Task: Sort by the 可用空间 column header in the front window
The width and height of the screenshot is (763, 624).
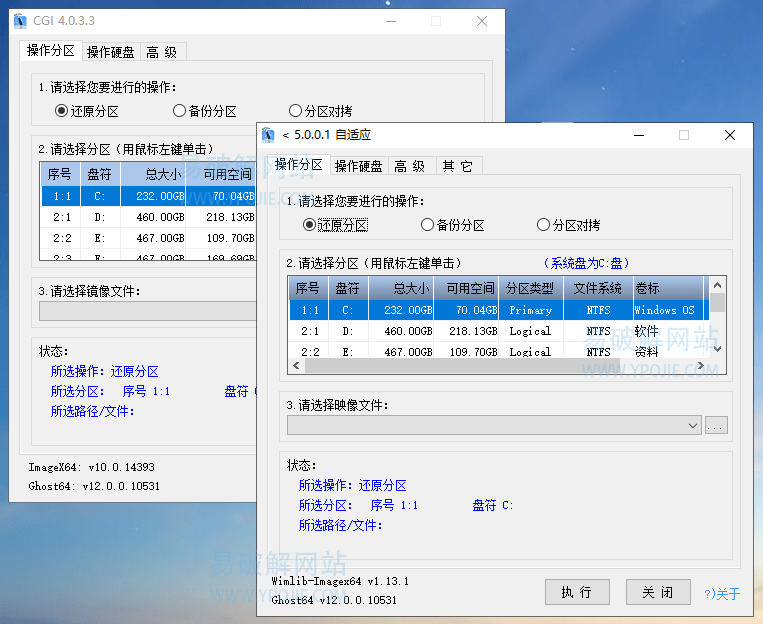Action: click(472, 288)
